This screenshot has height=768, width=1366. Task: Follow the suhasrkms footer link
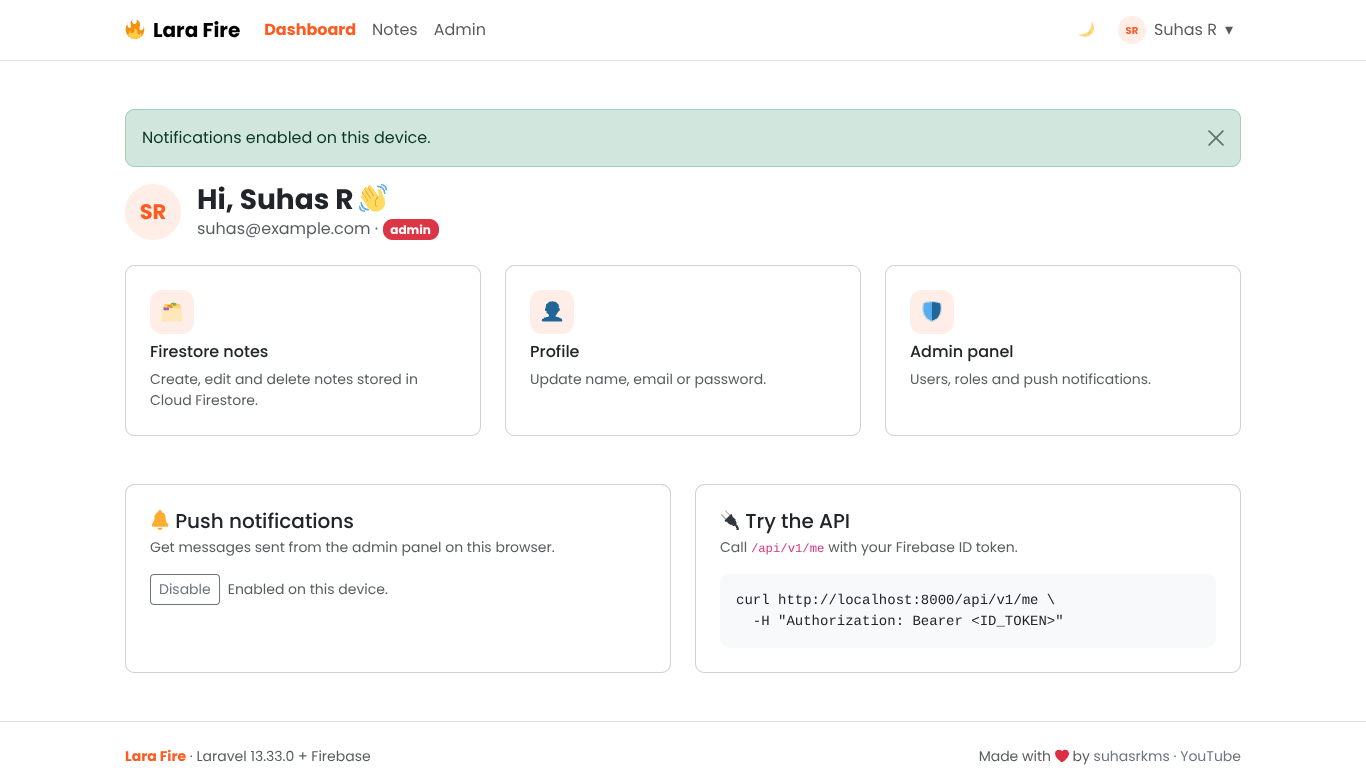1131,756
